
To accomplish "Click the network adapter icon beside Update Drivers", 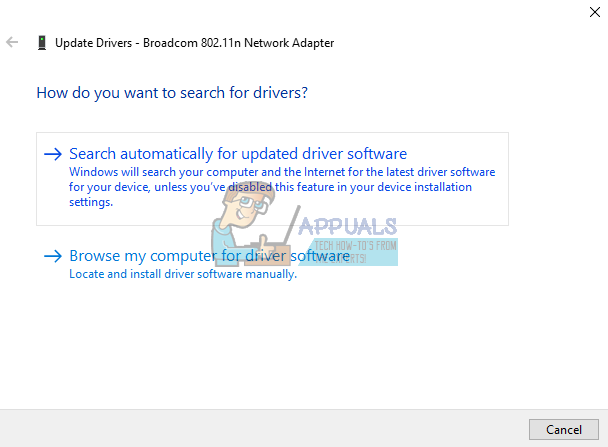I will click(x=42, y=43).
